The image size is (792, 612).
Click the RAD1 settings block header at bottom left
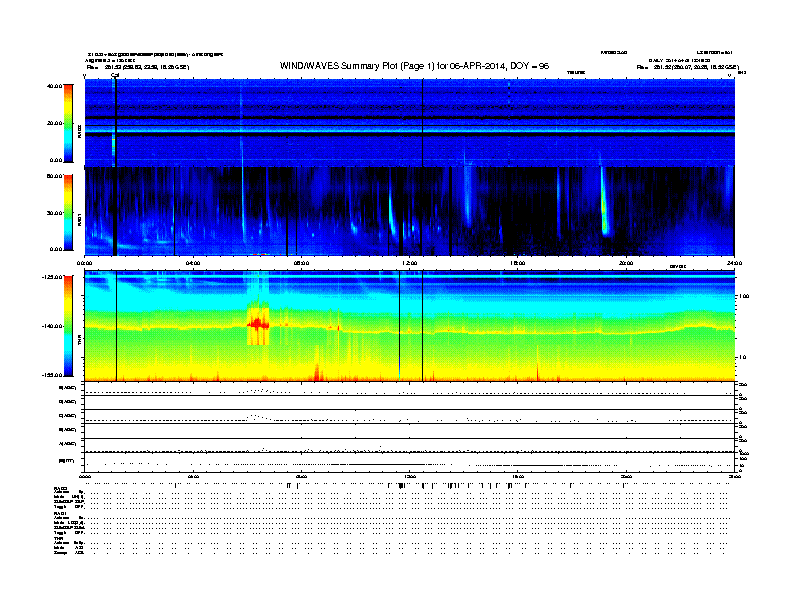(60, 513)
